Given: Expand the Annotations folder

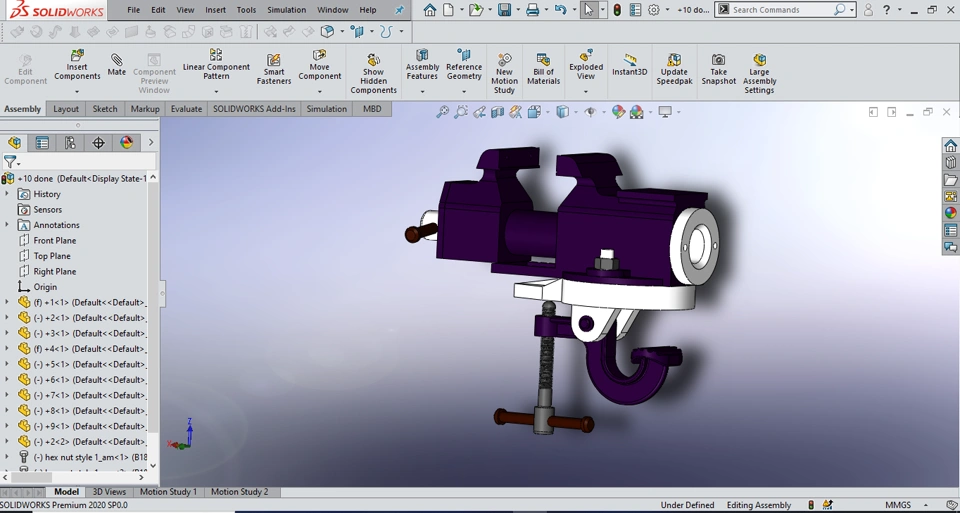Looking at the screenshot, I should pos(7,225).
